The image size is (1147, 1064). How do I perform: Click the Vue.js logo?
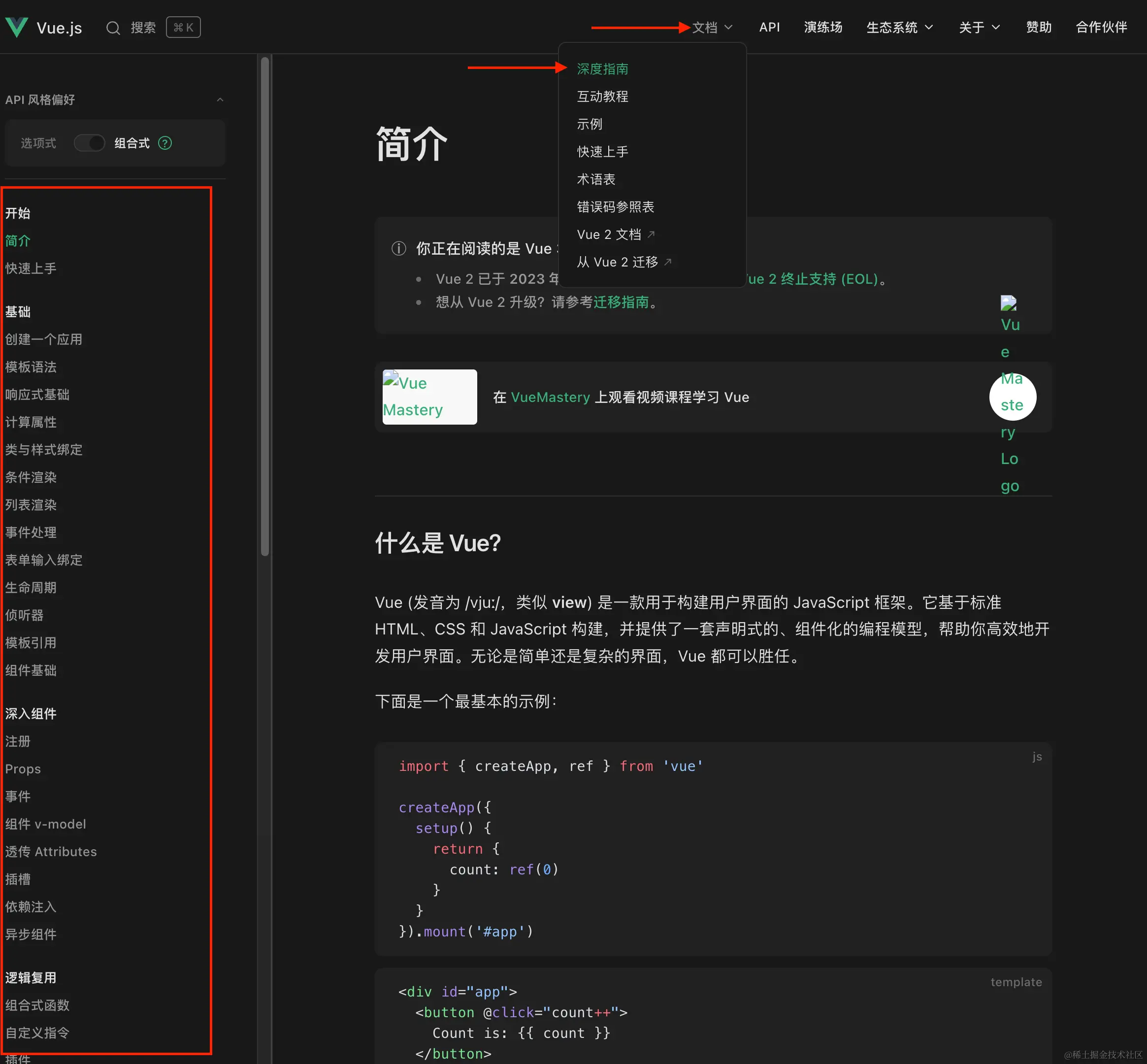pos(17,27)
